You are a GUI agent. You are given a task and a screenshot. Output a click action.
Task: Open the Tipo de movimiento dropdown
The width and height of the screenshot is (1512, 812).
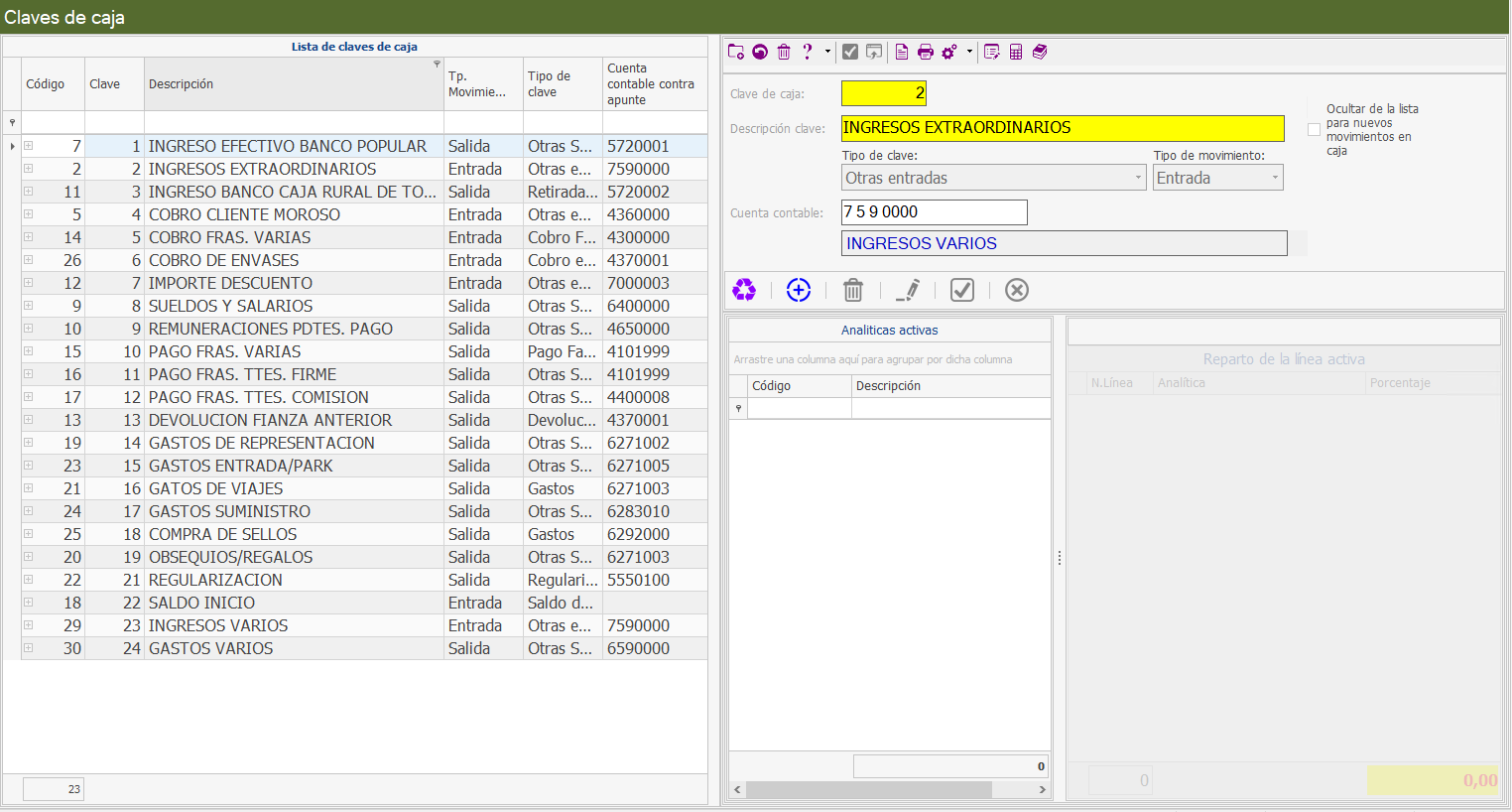point(1275,178)
